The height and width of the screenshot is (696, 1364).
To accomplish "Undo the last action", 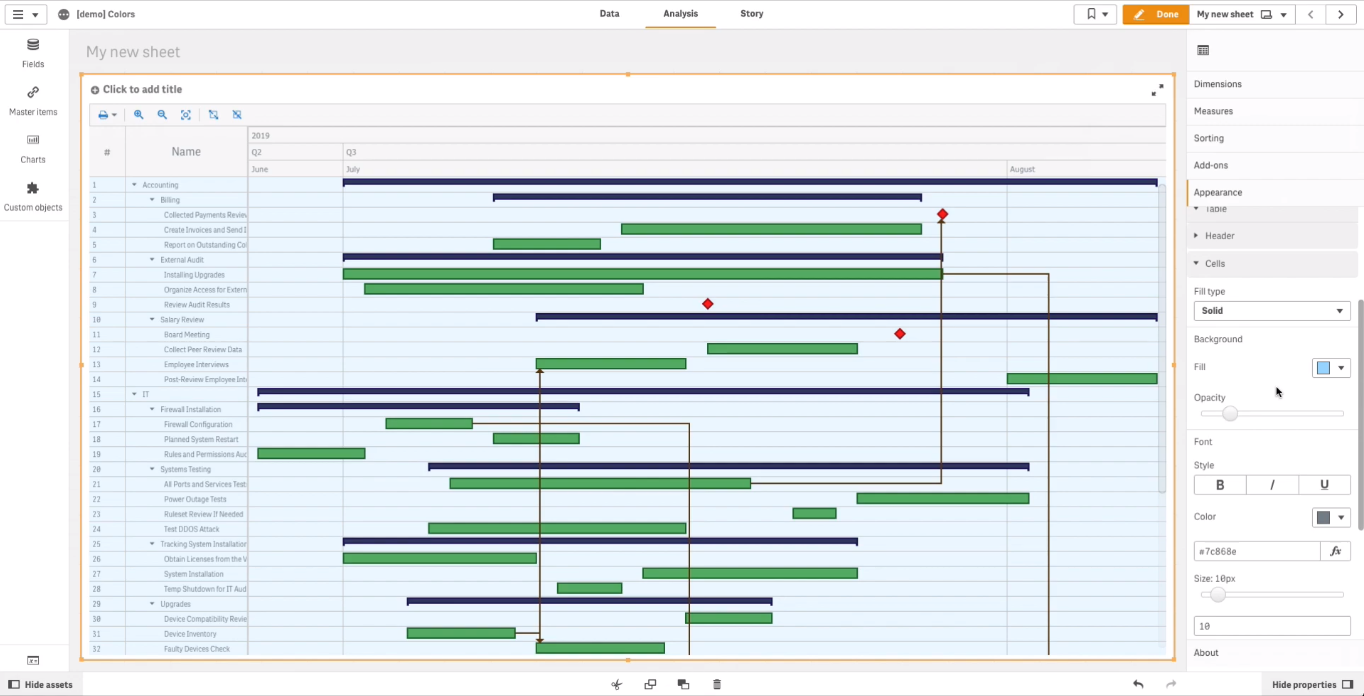I will coord(1138,685).
